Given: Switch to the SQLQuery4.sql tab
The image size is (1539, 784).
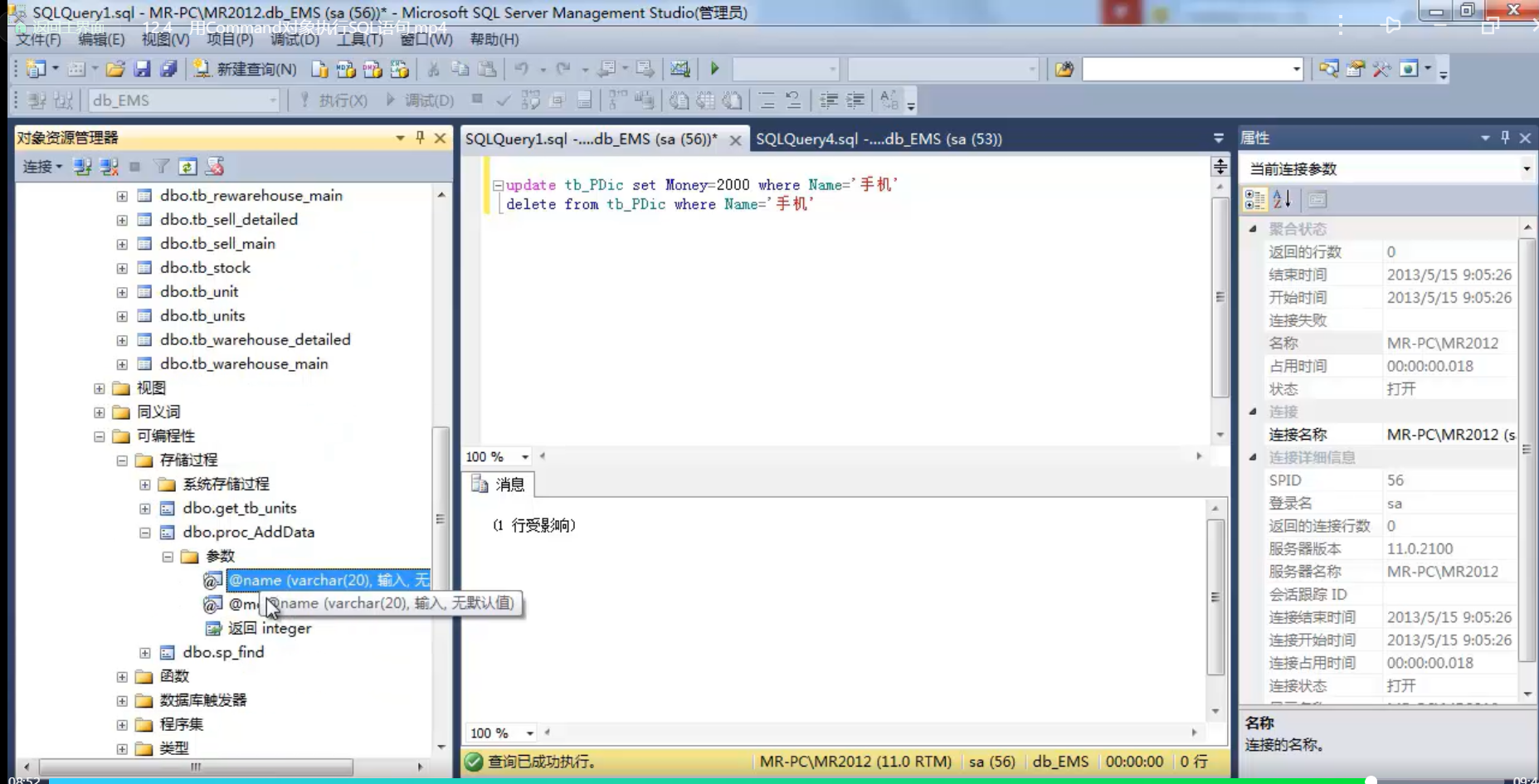Looking at the screenshot, I should (x=879, y=139).
